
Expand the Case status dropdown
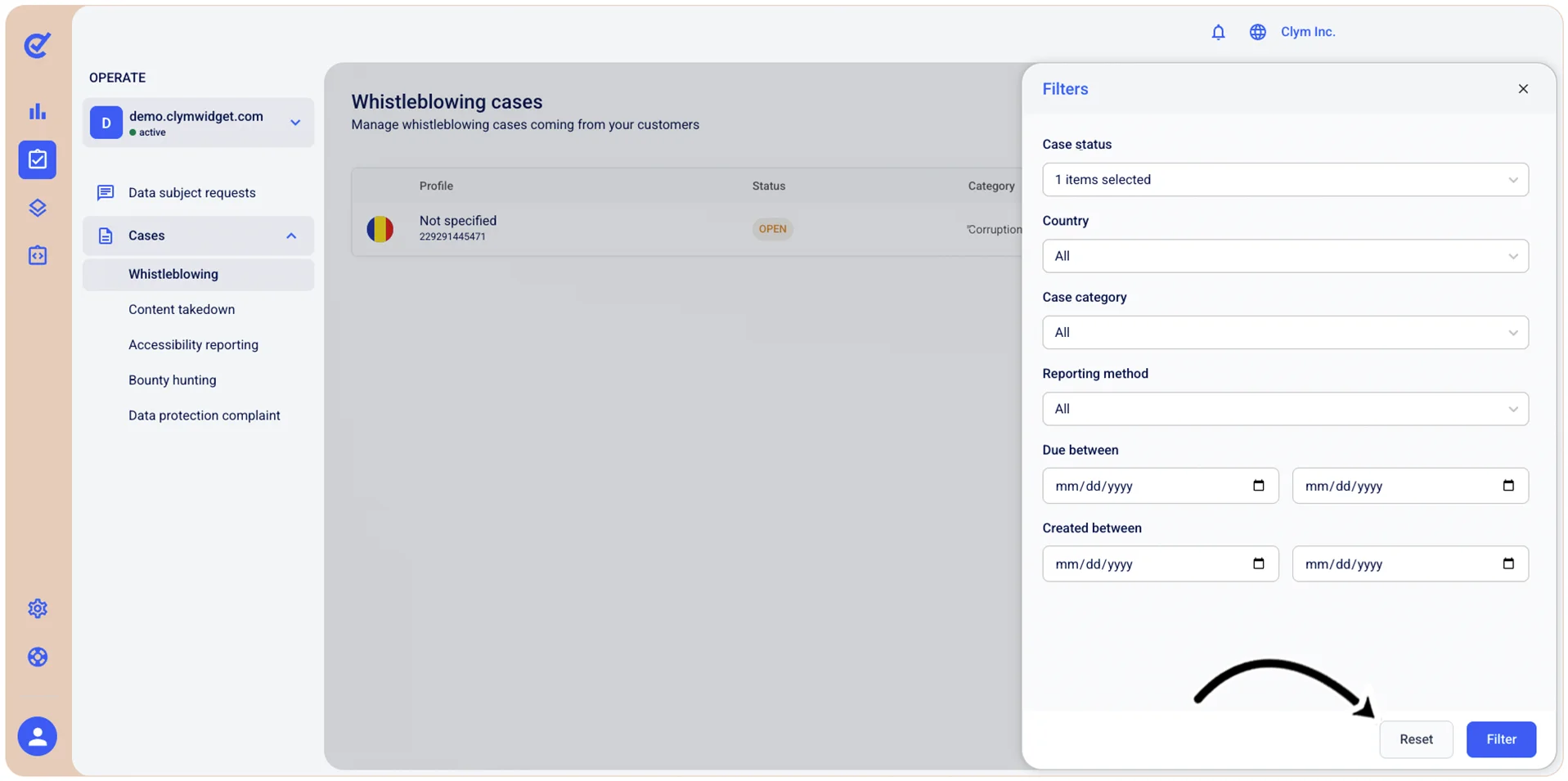[x=1284, y=180]
